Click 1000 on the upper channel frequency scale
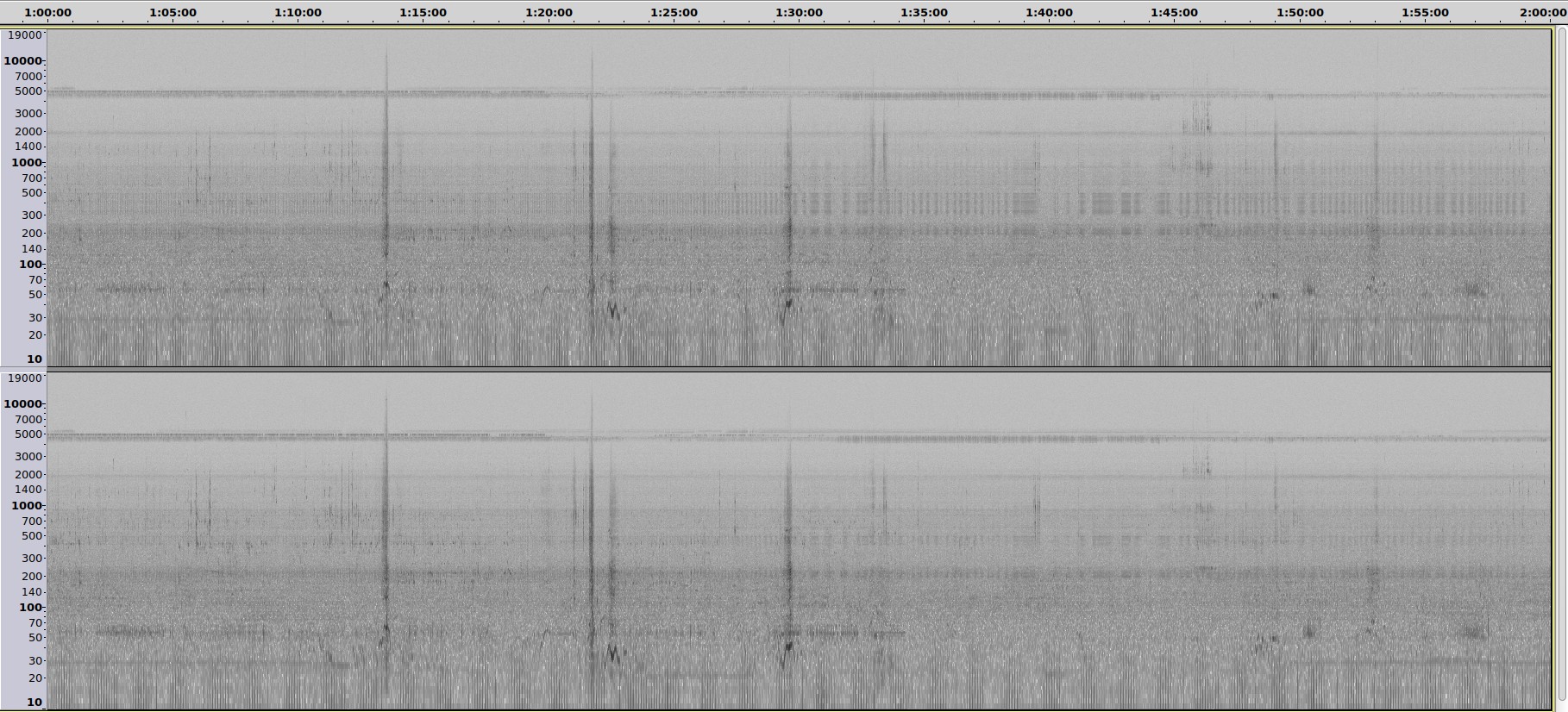This screenshot has width=1568, height=712. point(26,163)
